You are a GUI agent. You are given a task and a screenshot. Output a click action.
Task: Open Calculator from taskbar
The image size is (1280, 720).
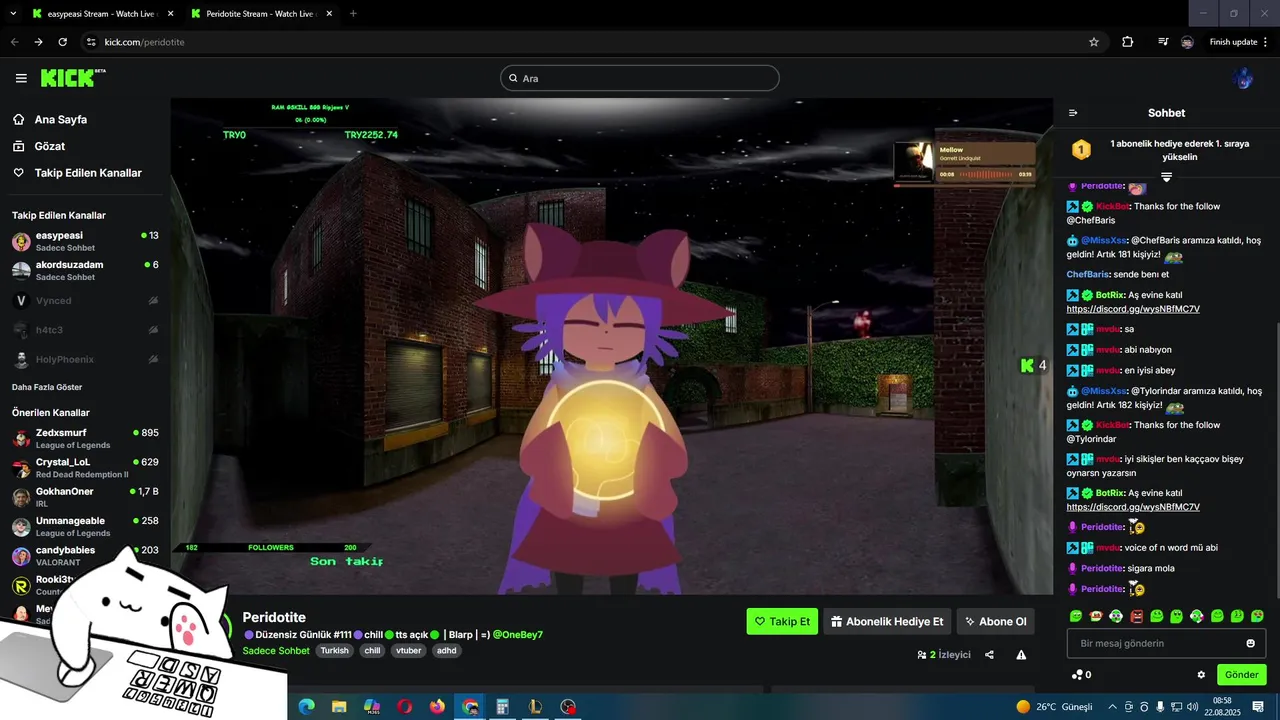point(503,707)
